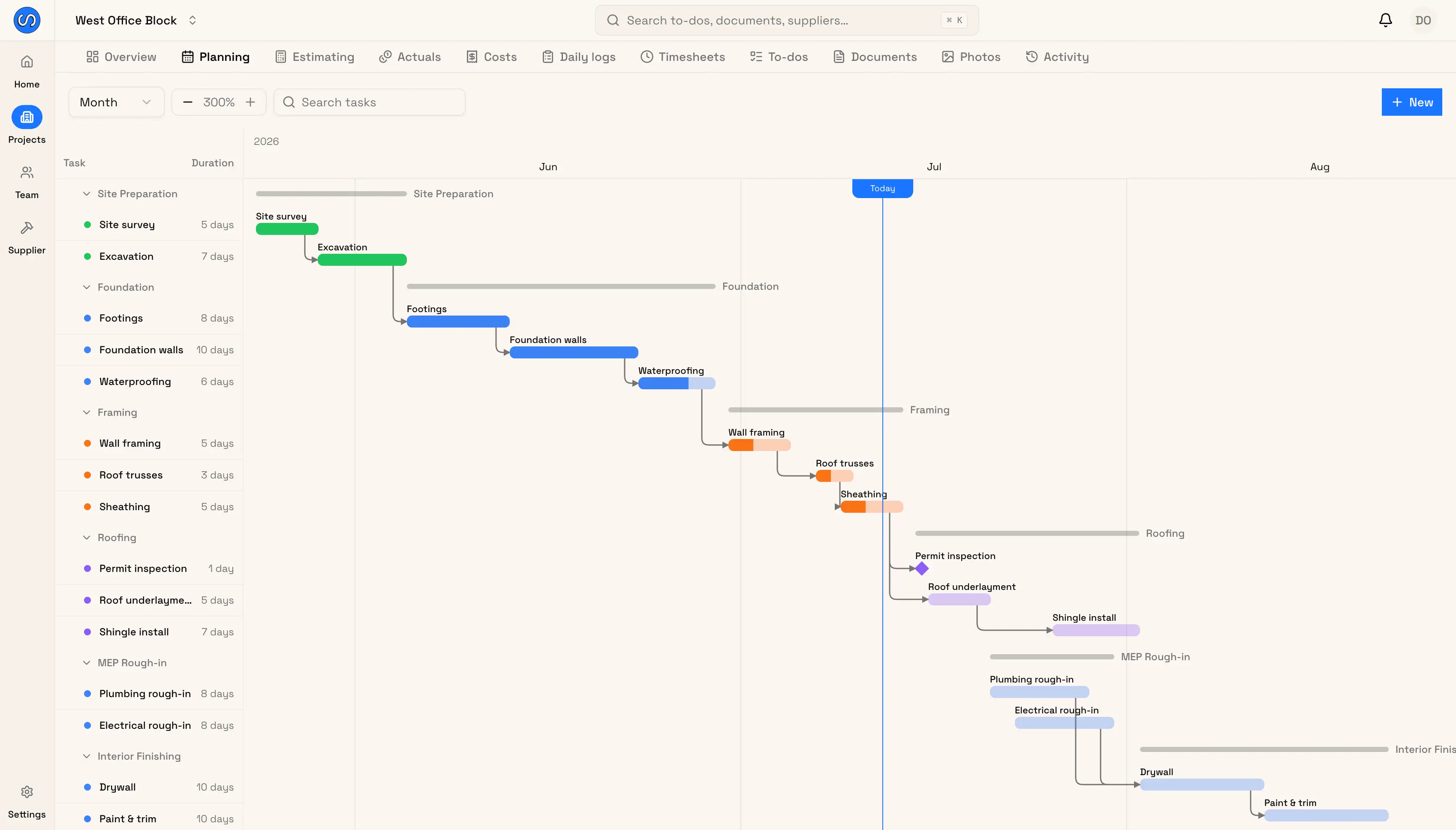1456x830 pixels.
Task: Collapse the Foundation task group
Action: (x=87, y=287)
